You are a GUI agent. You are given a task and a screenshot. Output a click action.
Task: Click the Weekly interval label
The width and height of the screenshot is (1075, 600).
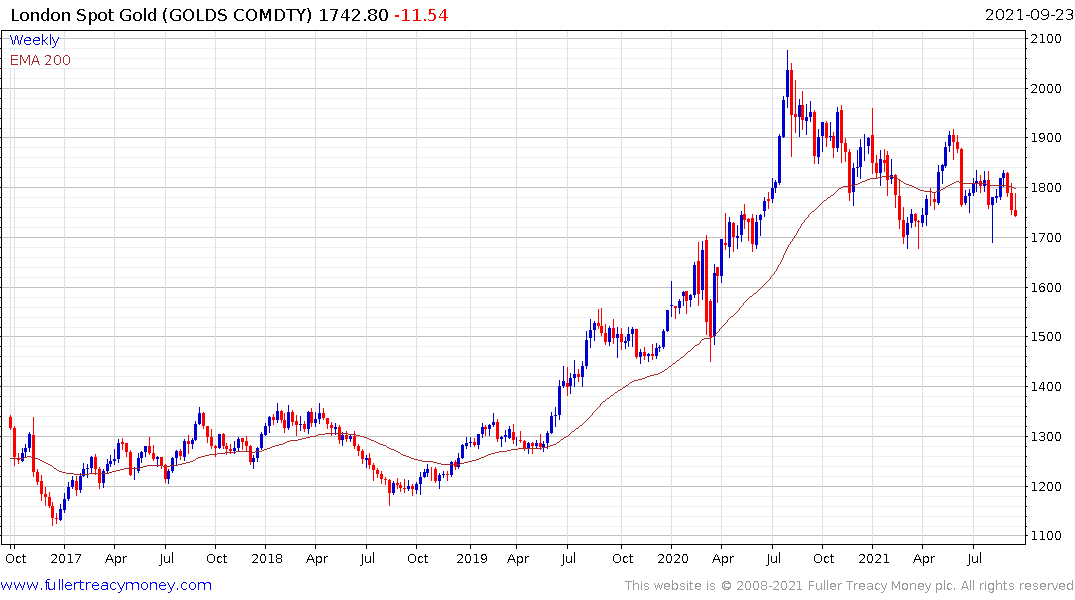click(34, 40)
